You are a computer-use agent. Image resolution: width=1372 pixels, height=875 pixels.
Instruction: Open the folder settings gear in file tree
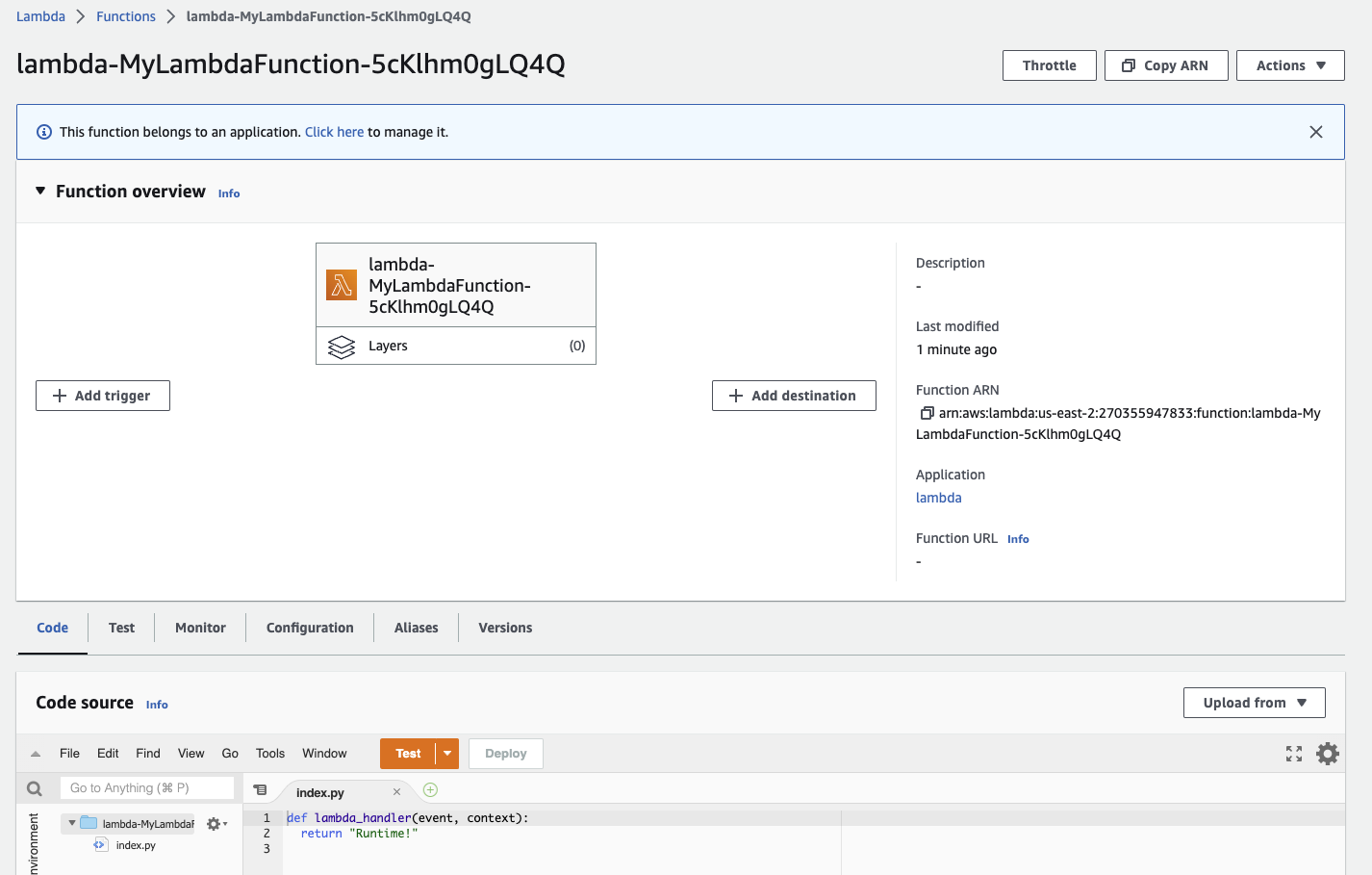coord(216,824)
